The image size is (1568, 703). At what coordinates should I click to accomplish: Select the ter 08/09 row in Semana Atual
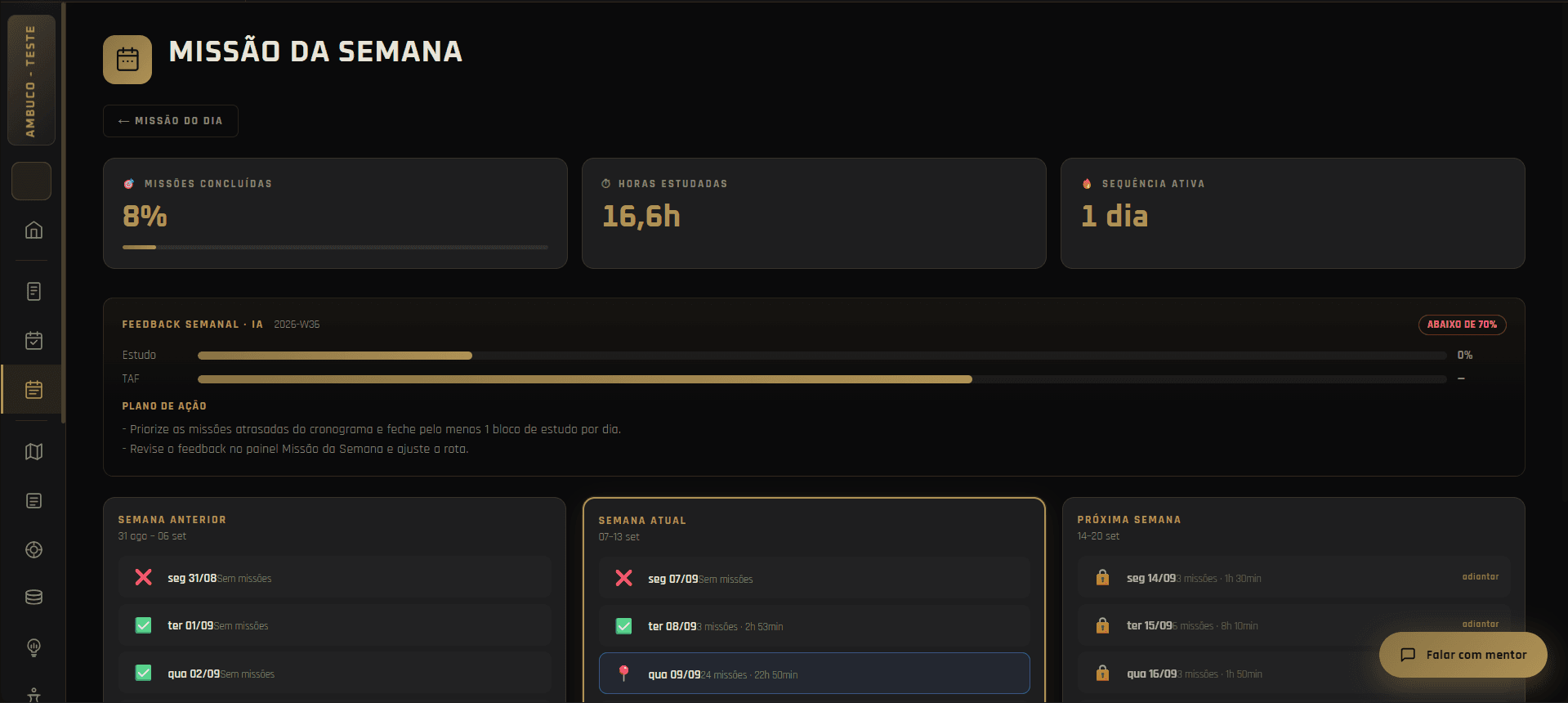tap(814, 626)
